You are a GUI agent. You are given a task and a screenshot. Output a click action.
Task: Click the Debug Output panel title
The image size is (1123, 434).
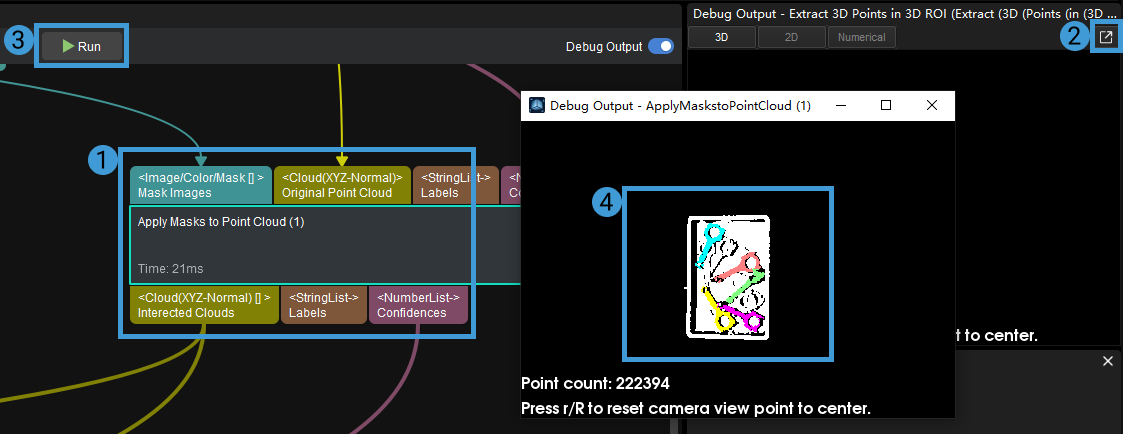click(904, 14)
